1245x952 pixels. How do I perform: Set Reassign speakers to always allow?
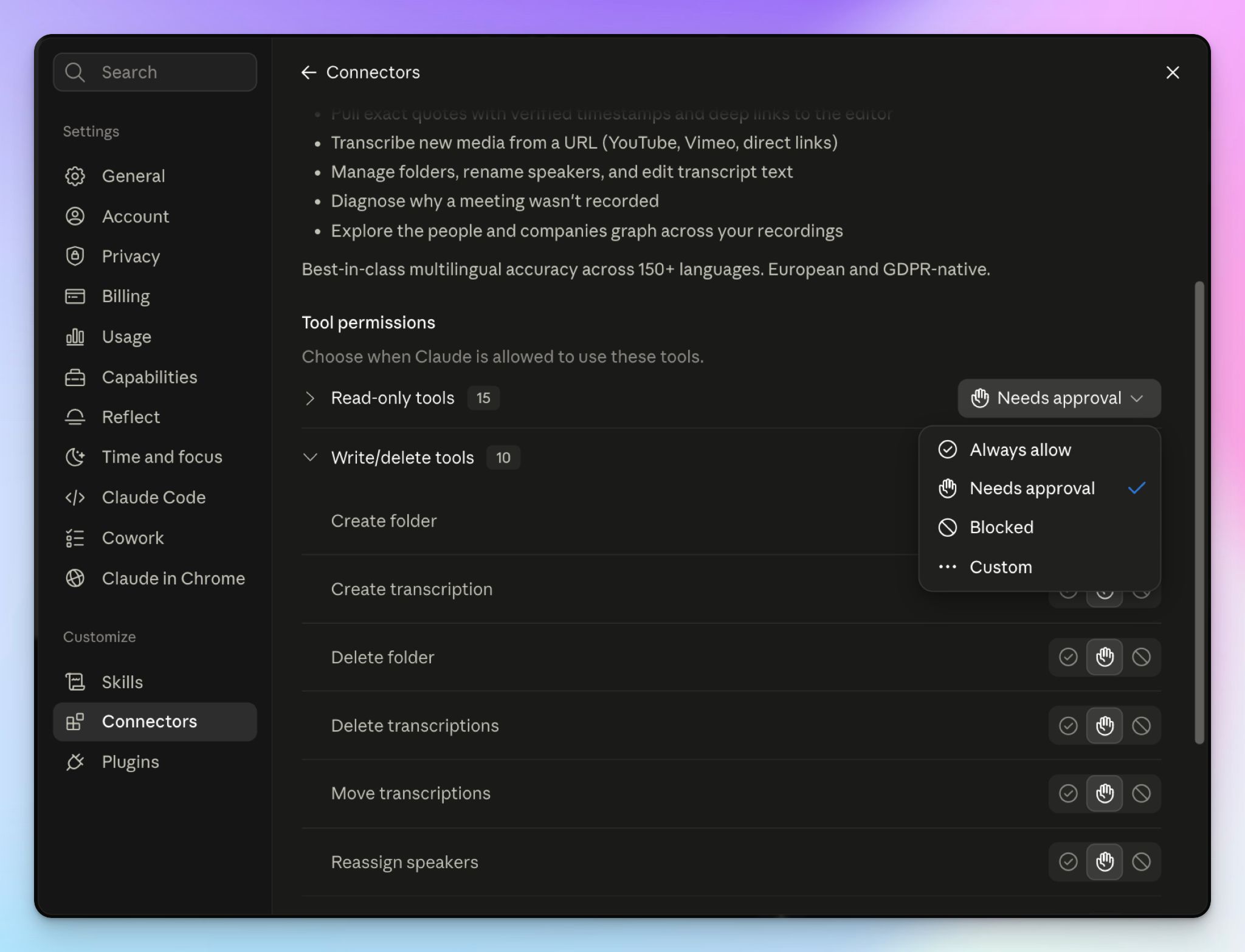tap(1068, 862)
